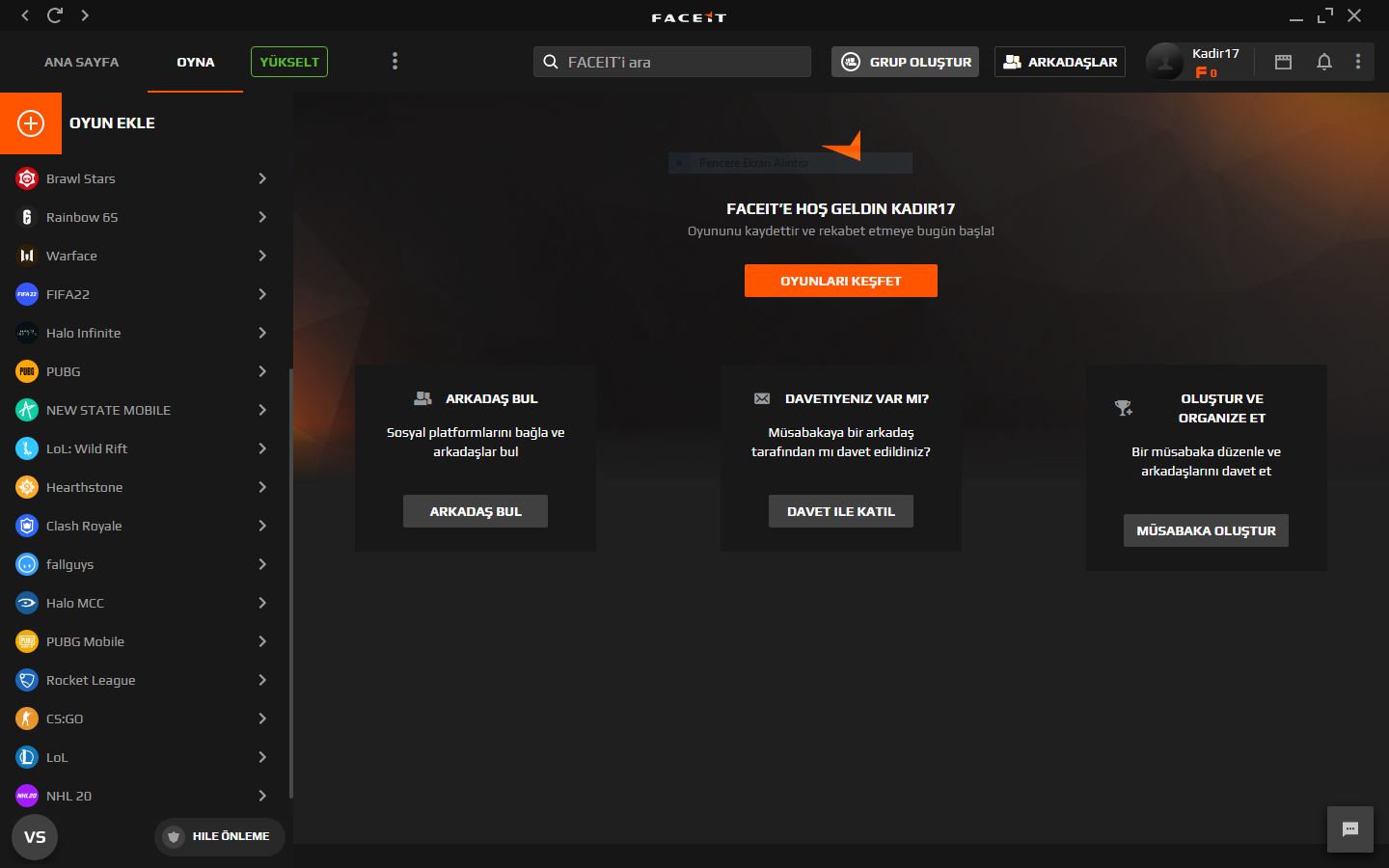
Task: Click the fallguys game icon
Action: coord(27,564)
